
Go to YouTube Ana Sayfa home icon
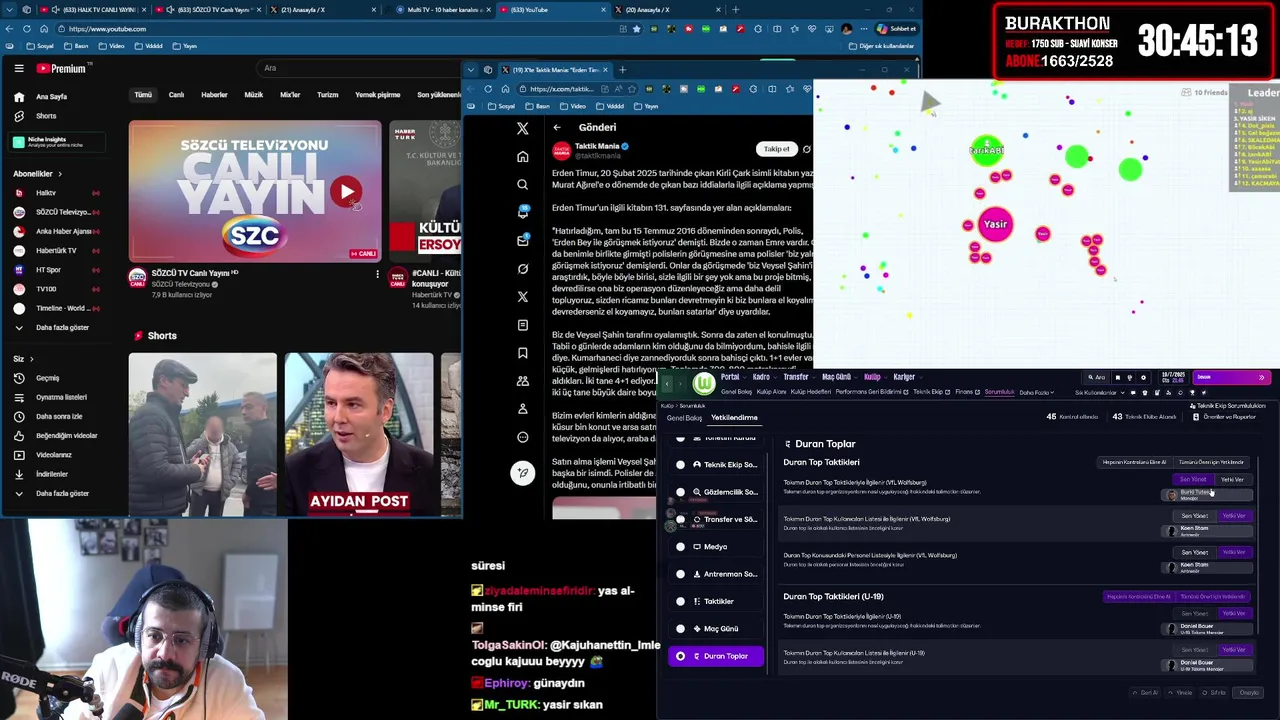pos(19,97)
